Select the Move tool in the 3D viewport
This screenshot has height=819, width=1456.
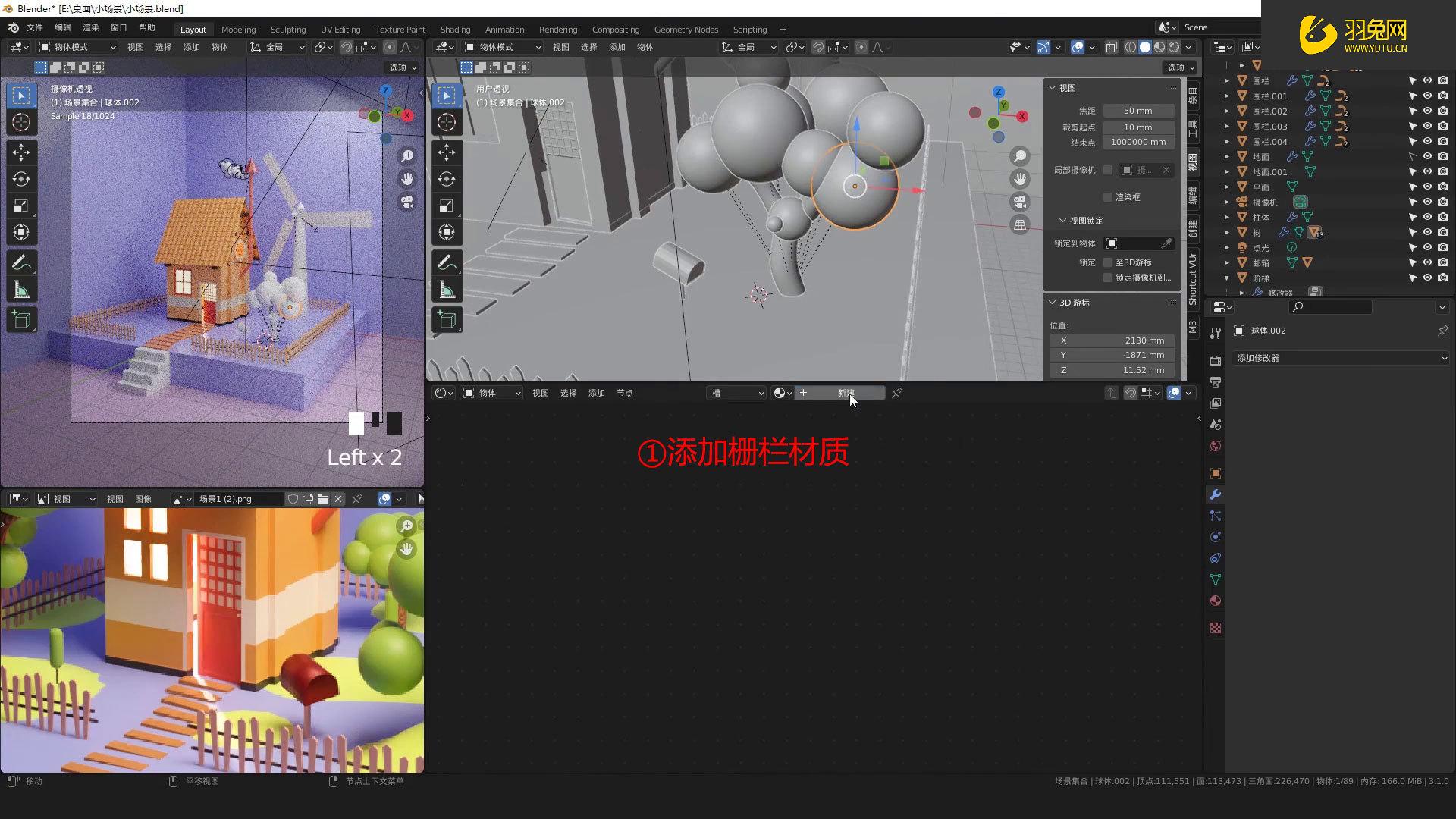point(447,152)
